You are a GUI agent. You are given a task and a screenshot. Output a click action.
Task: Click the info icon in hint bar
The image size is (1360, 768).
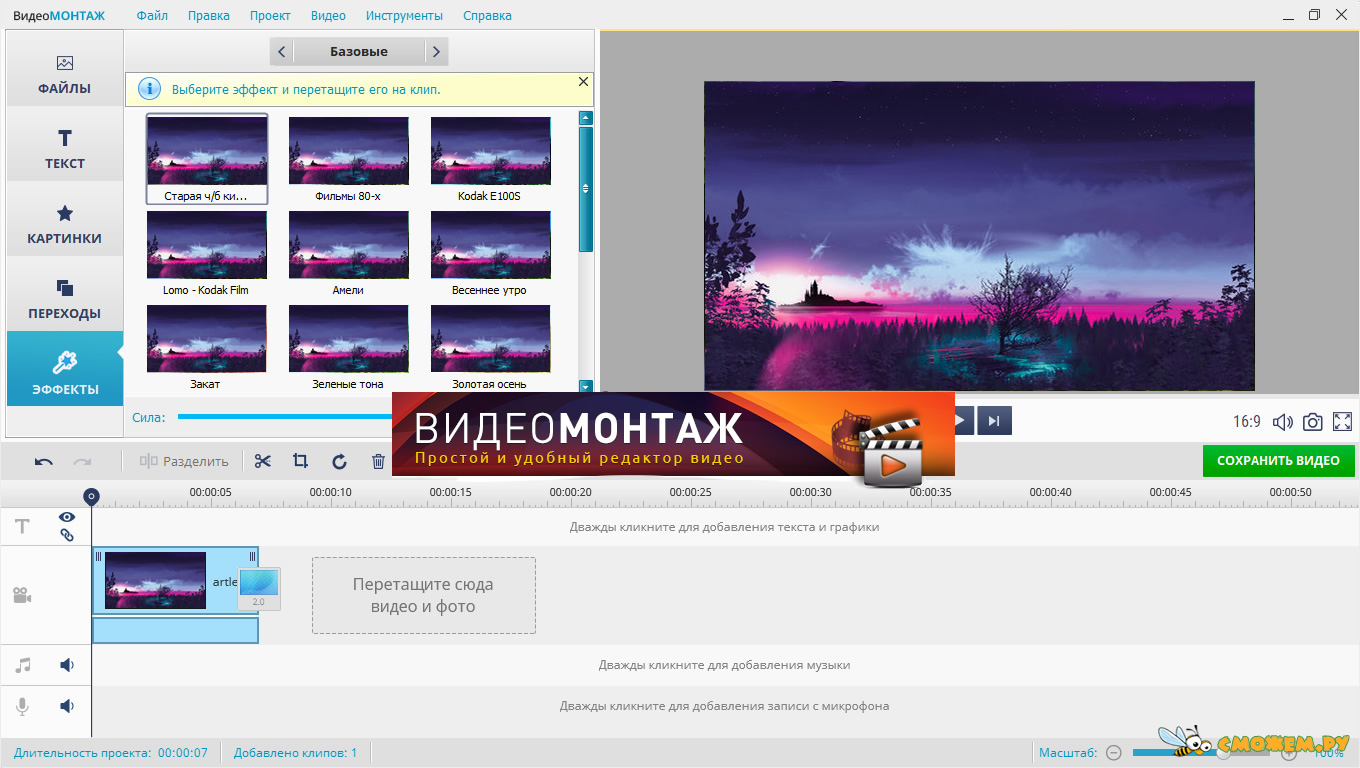click(148, 89)
